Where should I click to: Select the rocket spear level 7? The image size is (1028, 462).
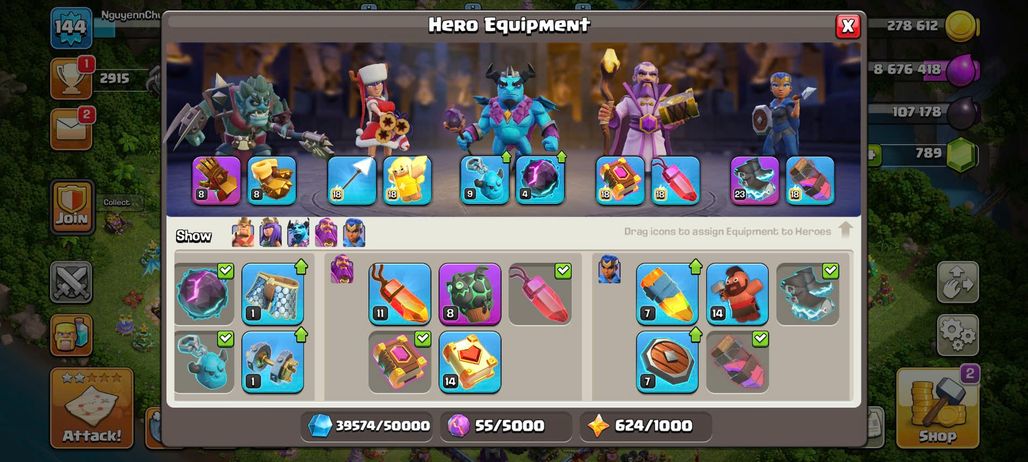(x=667, y=294)
